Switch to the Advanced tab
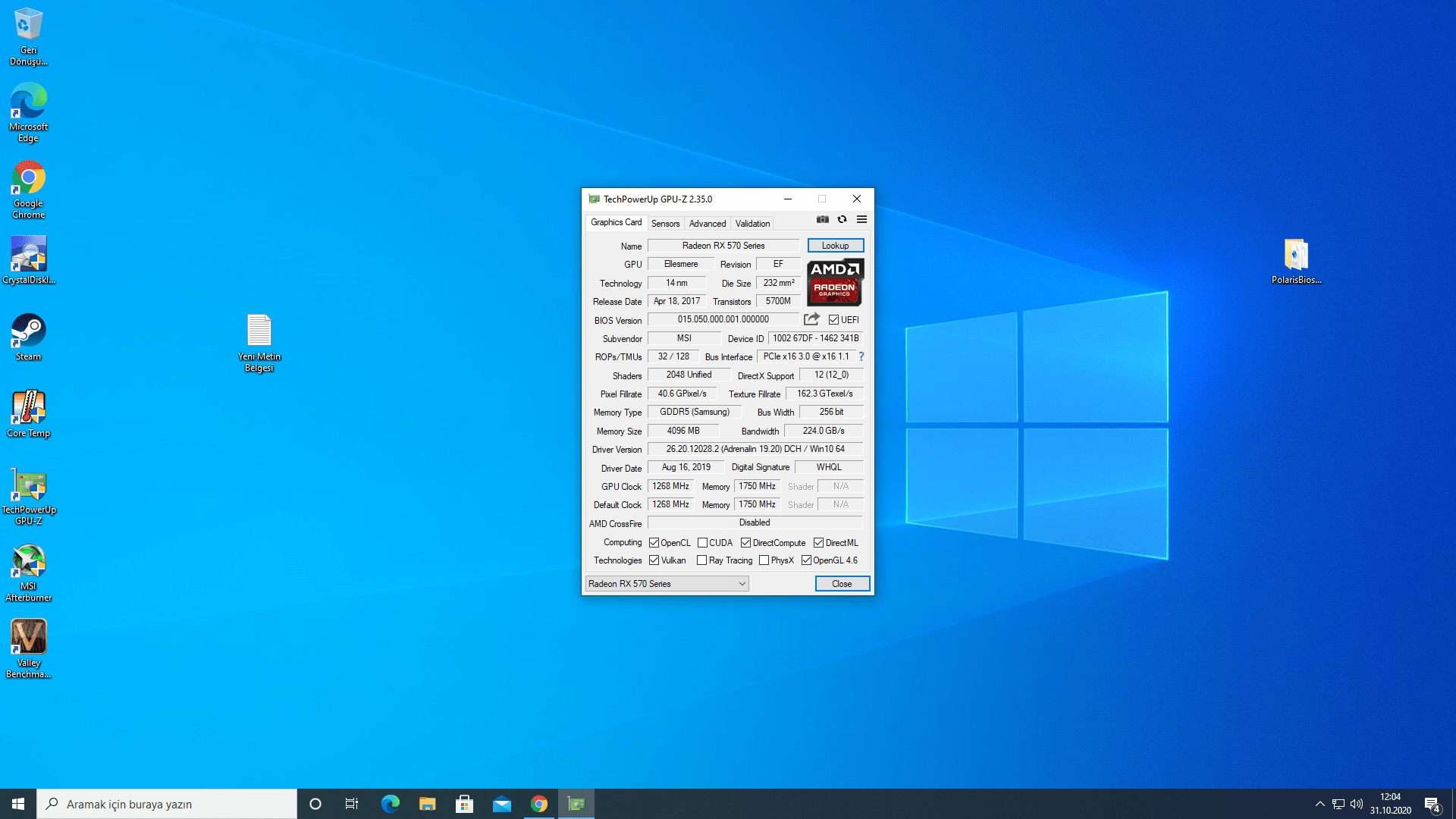1456x819 pixels. click(x=707, y=224)
